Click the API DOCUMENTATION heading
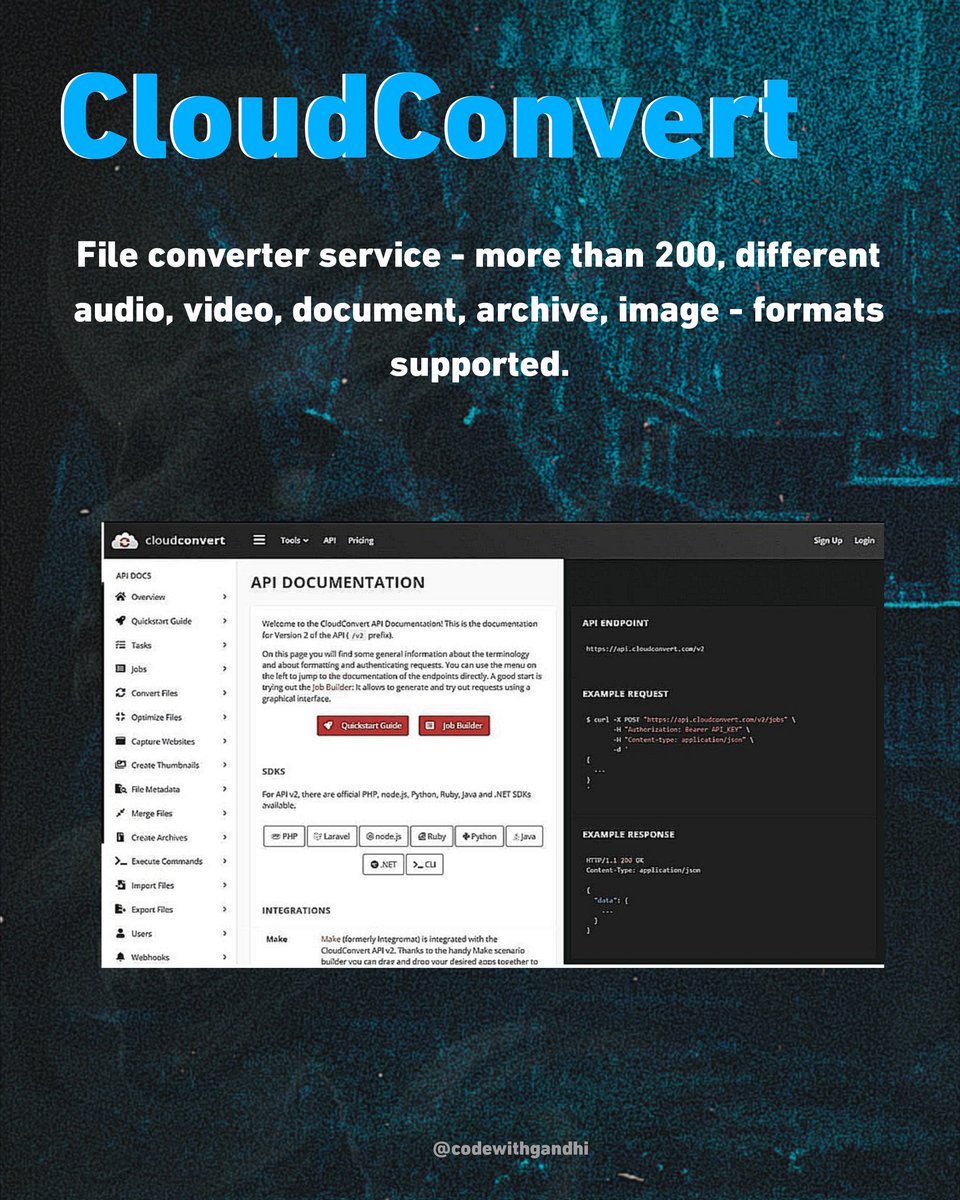The height and width of the screenshot is (1200, 960). coord(337,582)
